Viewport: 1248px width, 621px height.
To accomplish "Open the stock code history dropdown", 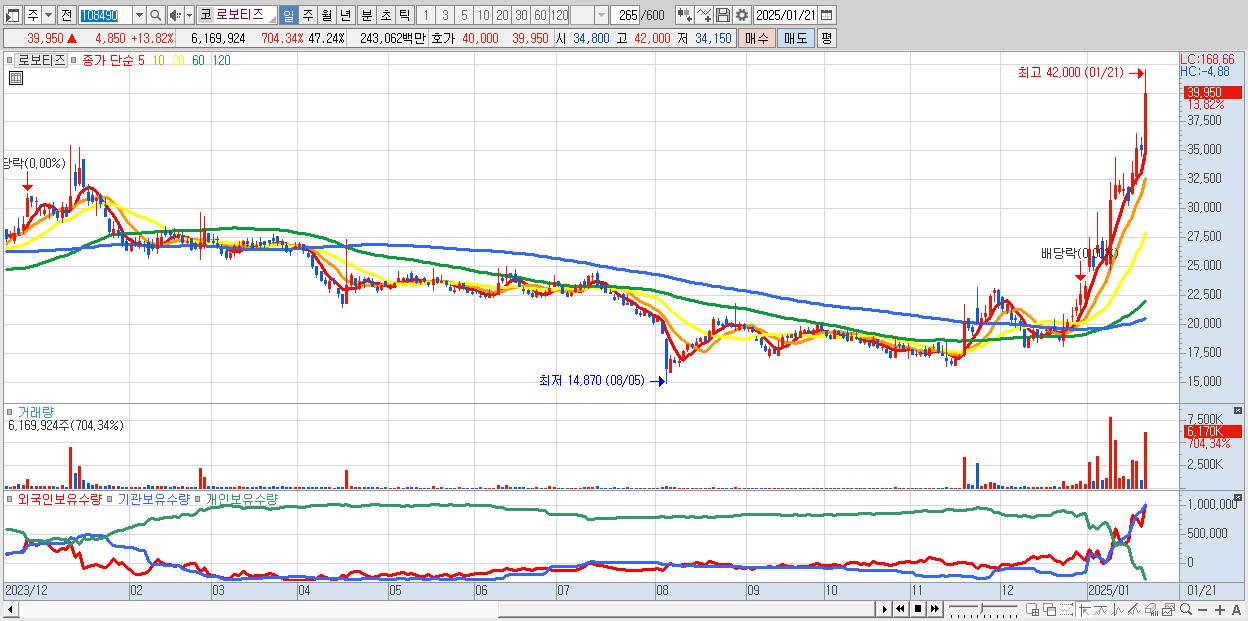I will (139, 15).
